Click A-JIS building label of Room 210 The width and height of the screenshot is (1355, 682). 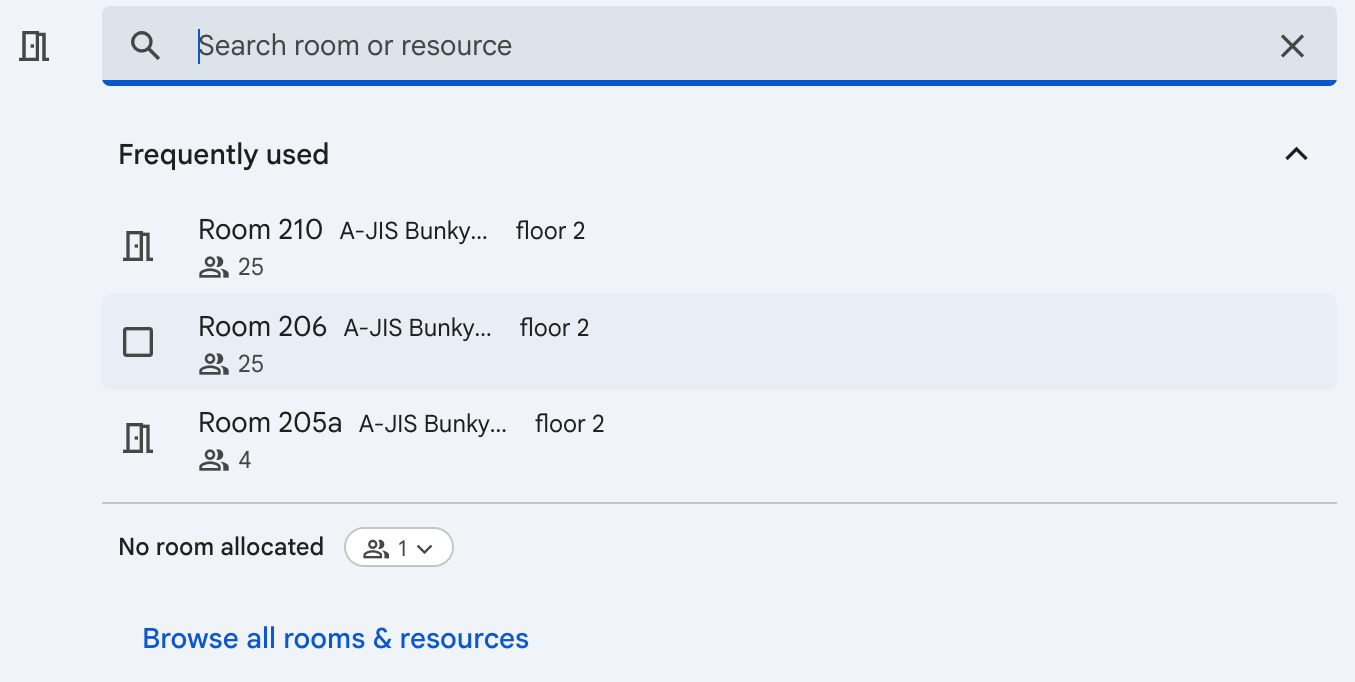coord(414,232)
